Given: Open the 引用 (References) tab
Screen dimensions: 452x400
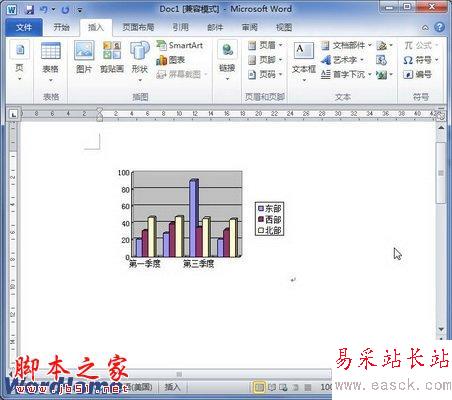Looking at the screenshot, I should tap(181, 27).
